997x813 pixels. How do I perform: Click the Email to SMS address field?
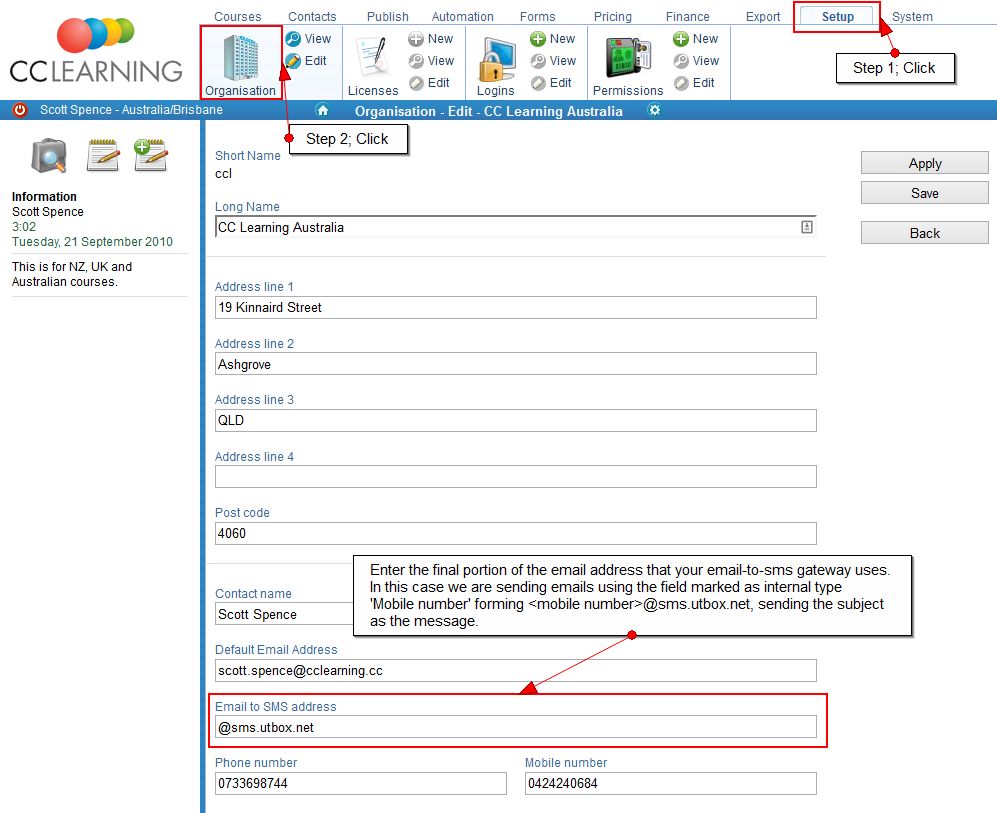point(516,727)
